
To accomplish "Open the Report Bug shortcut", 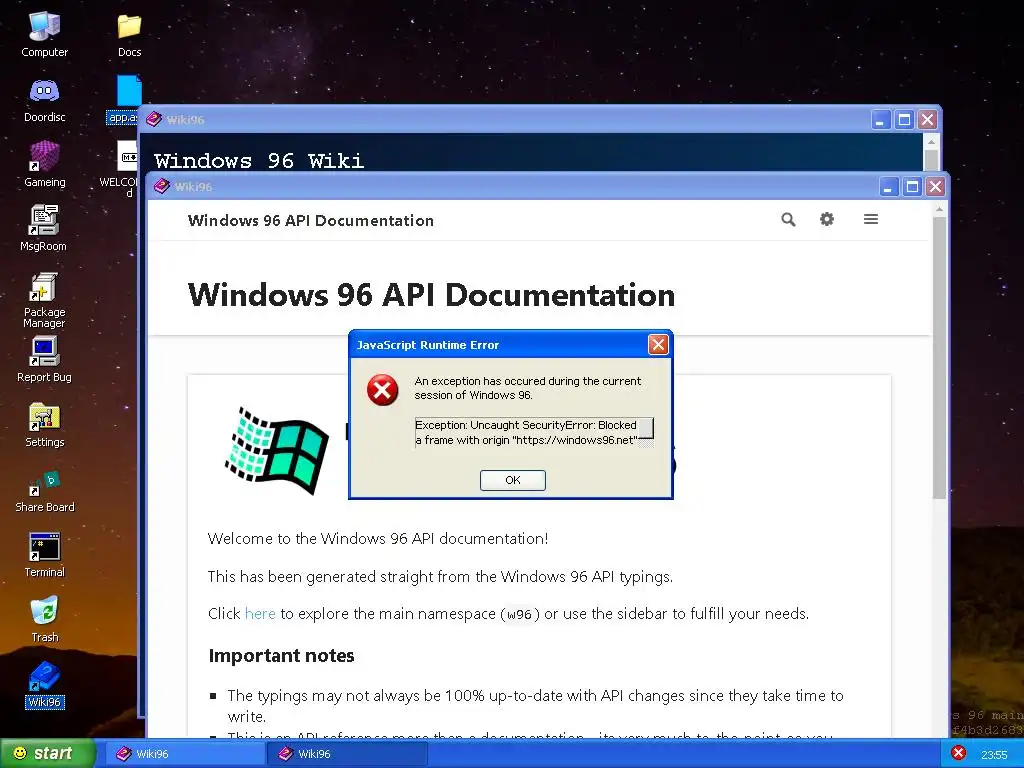I will coord(44,359).
